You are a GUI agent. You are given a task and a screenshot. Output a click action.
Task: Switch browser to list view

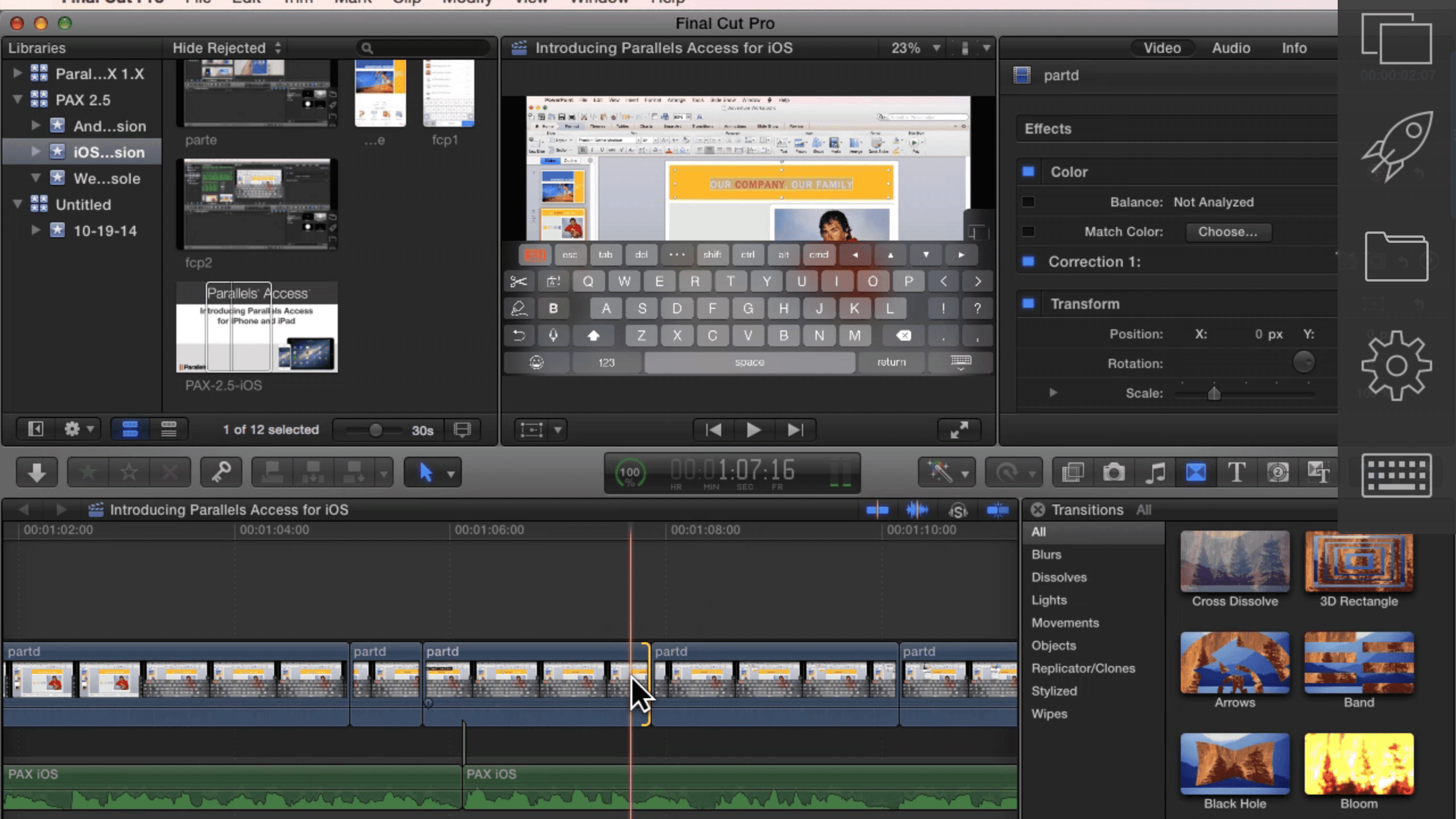tap(168, 429)
